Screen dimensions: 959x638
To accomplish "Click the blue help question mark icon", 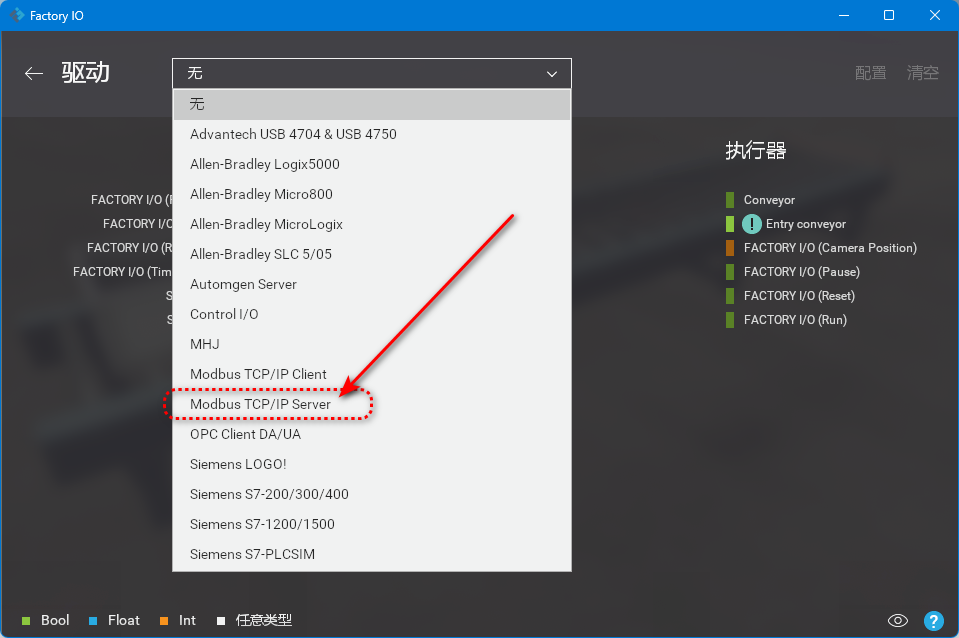I will pyautogui.click(x=933, y=621).
